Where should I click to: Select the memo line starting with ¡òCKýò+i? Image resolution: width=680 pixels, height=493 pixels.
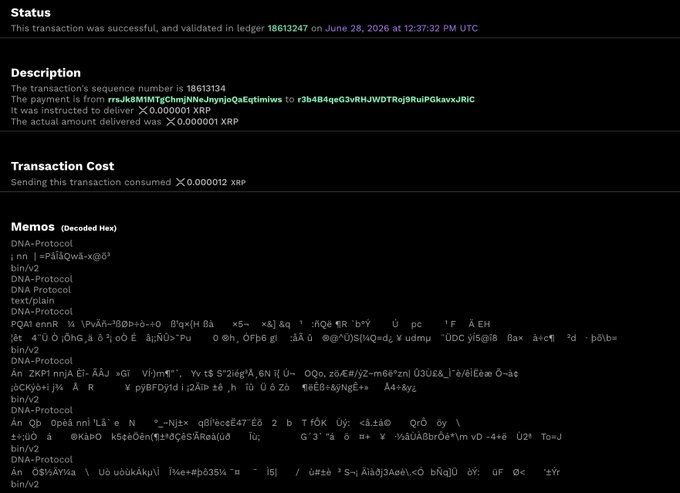(x=213, y=388)
